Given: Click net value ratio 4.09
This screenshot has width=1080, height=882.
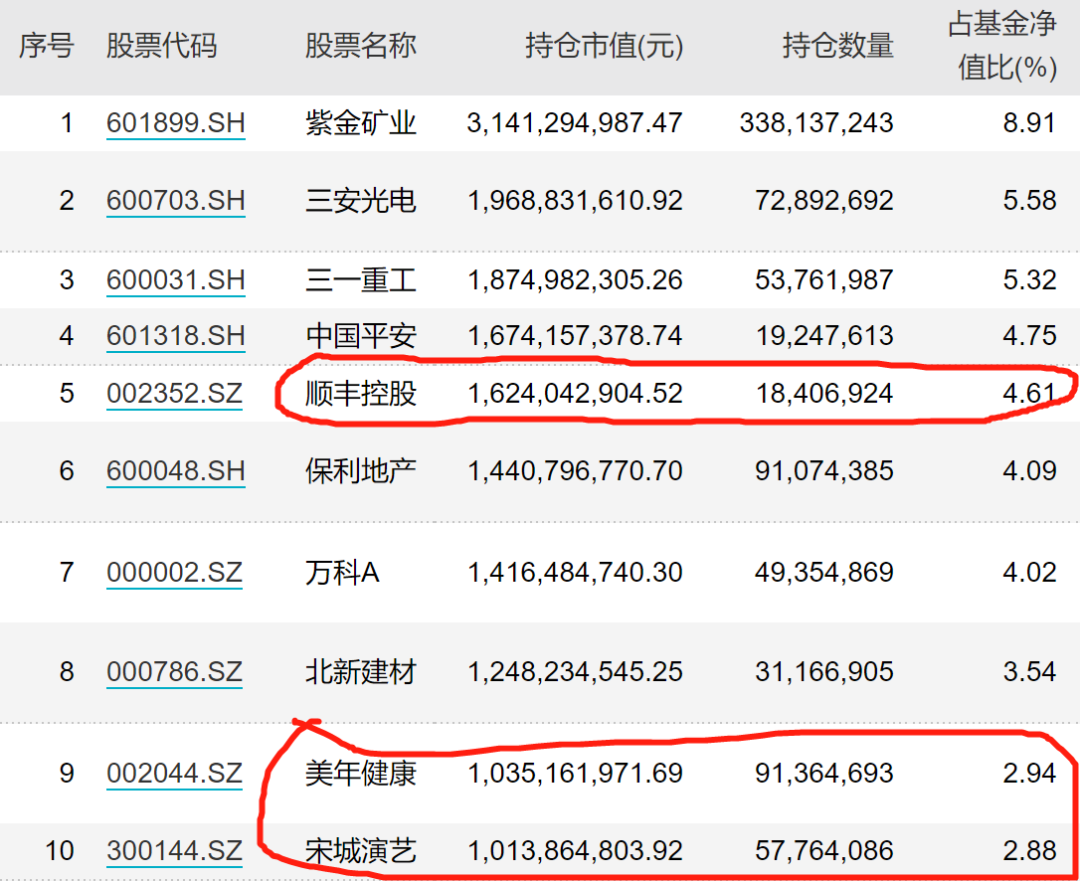Looking at the screenshot, I should (x=1030, y=471).
